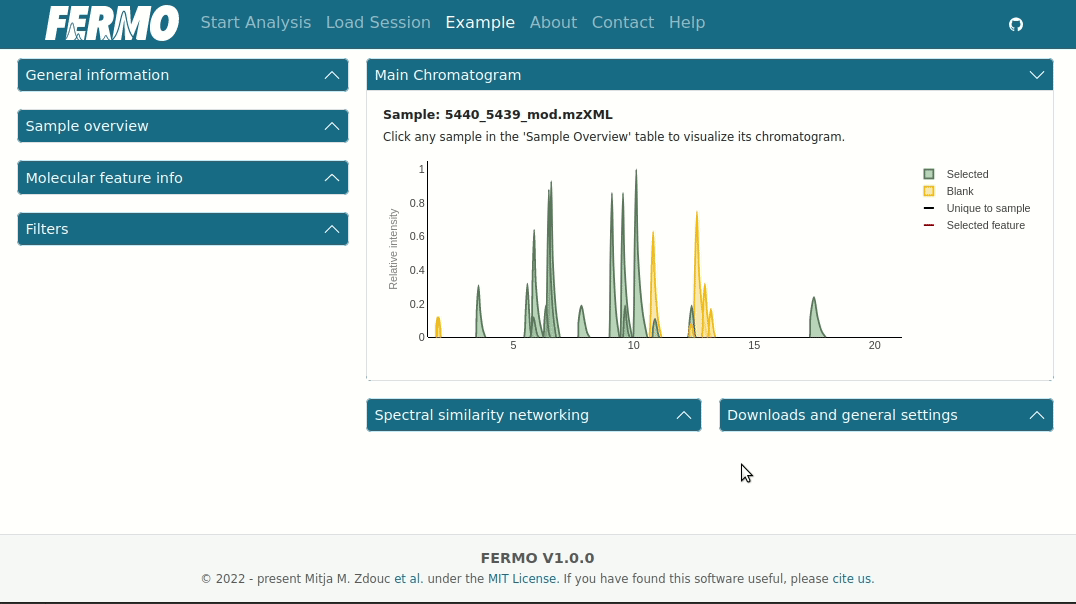Open the About page
1076x604 pixels.
point(553,23)
